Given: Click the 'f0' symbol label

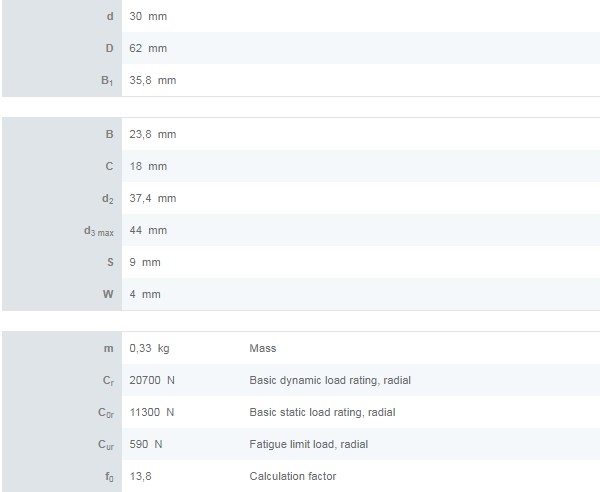Looking at the screenshot, I should pos(109,477).
